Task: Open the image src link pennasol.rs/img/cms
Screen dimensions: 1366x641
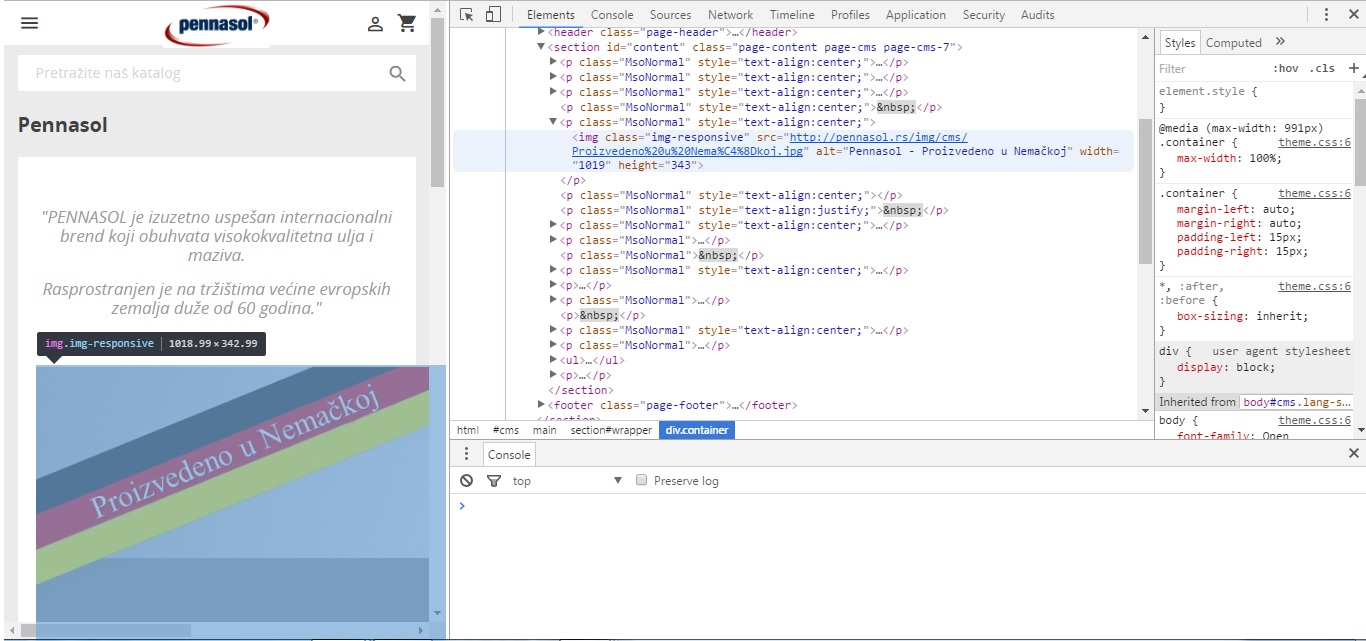Action: pyautogui.click(x=768, y=144)
